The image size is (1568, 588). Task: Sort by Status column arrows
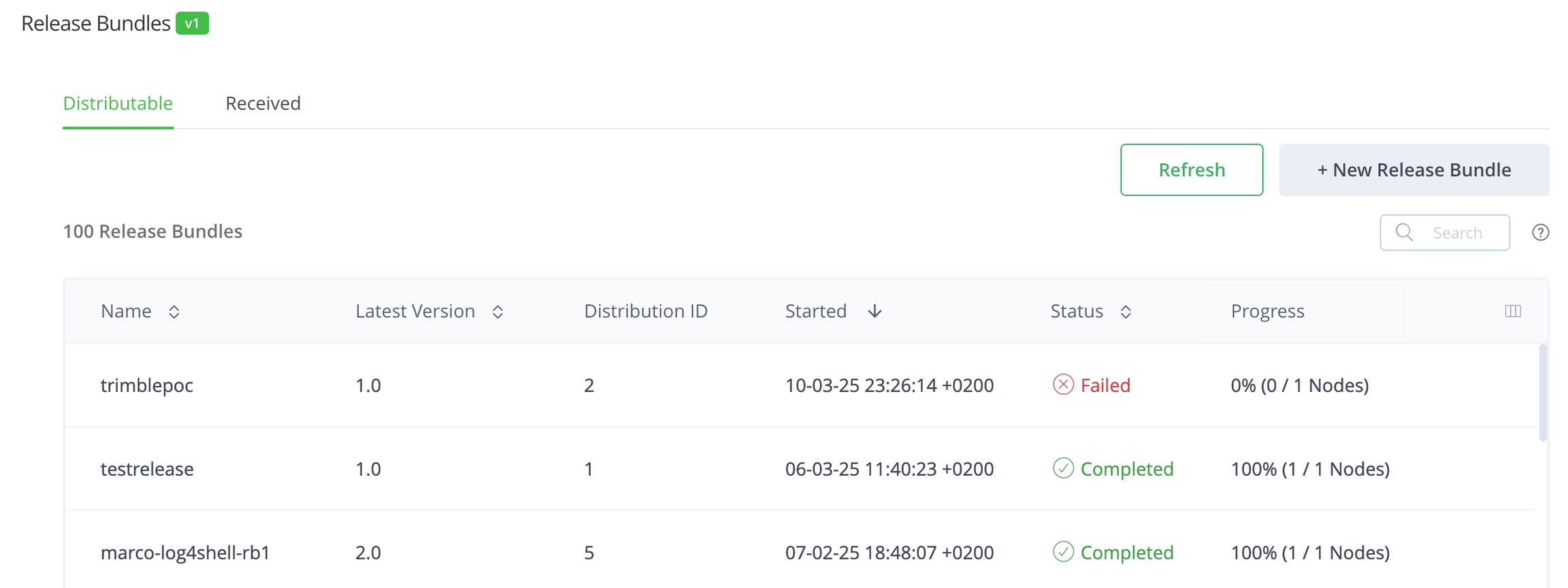tap(1126, 312)
